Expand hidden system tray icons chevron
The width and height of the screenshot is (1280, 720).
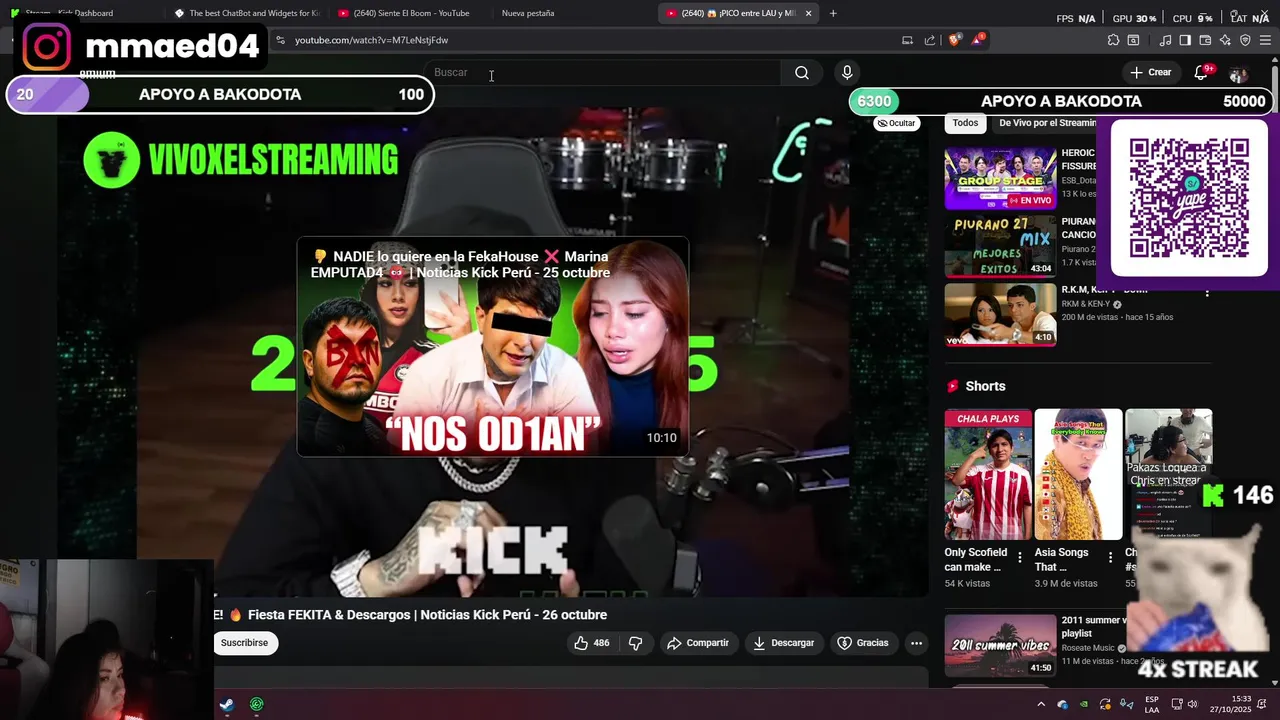[1041, 704]
